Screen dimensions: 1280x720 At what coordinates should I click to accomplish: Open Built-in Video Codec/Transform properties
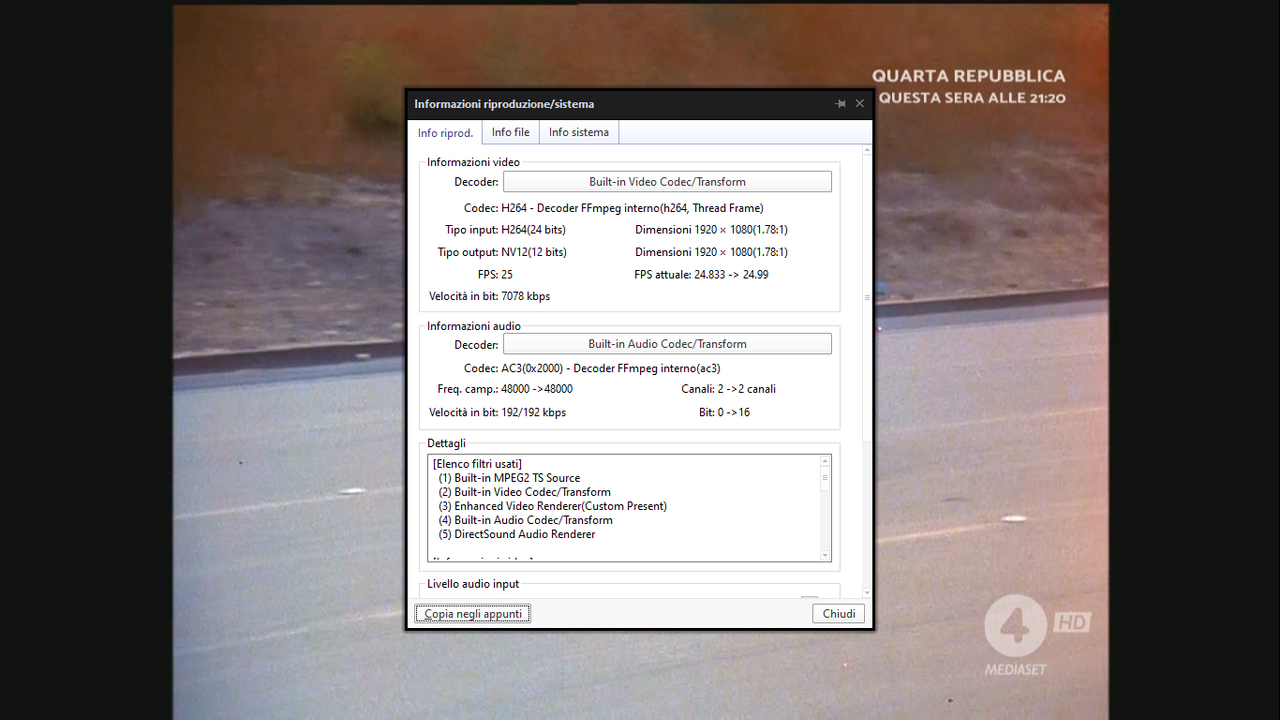pyautogui.click(x=667, y=181)
